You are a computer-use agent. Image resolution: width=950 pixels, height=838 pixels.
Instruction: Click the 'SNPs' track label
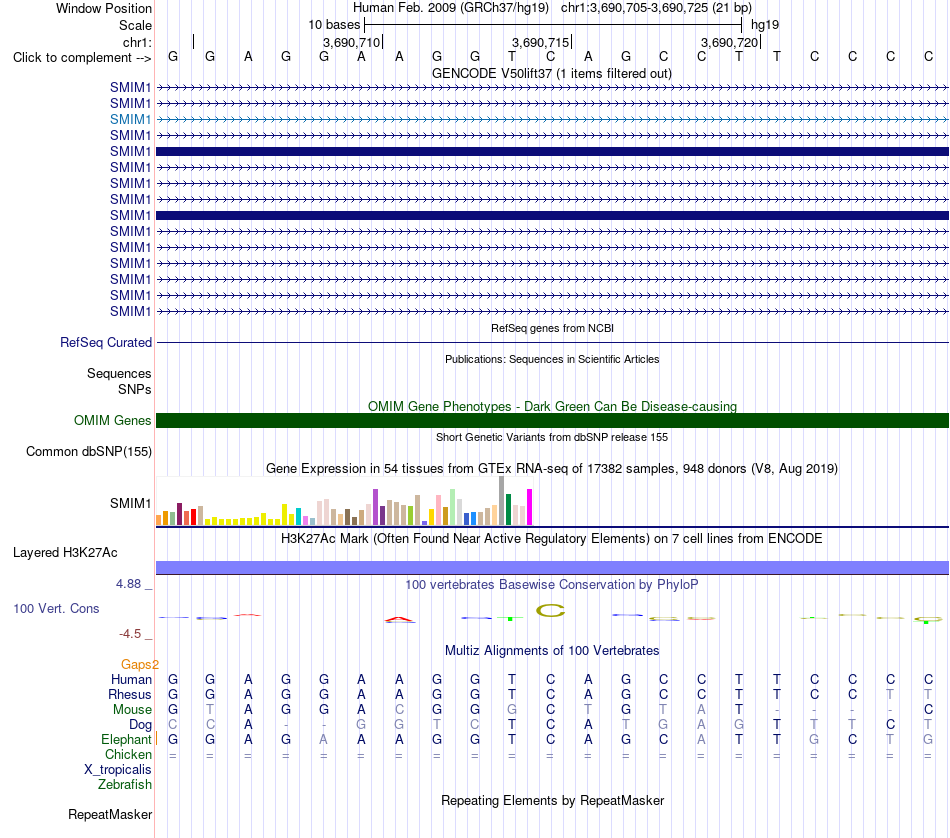135,390
